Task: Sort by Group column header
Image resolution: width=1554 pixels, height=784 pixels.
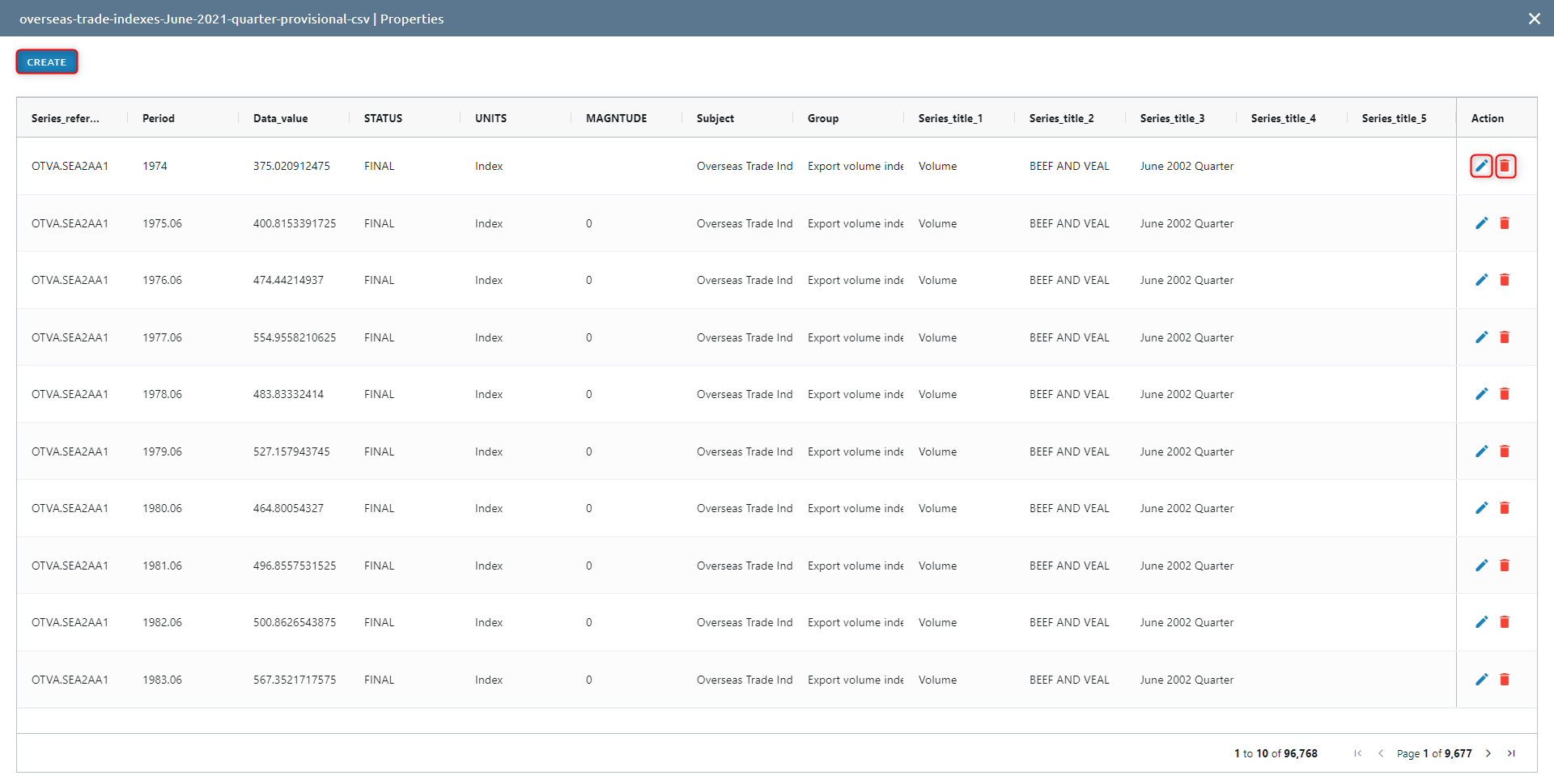Action: 823,118
